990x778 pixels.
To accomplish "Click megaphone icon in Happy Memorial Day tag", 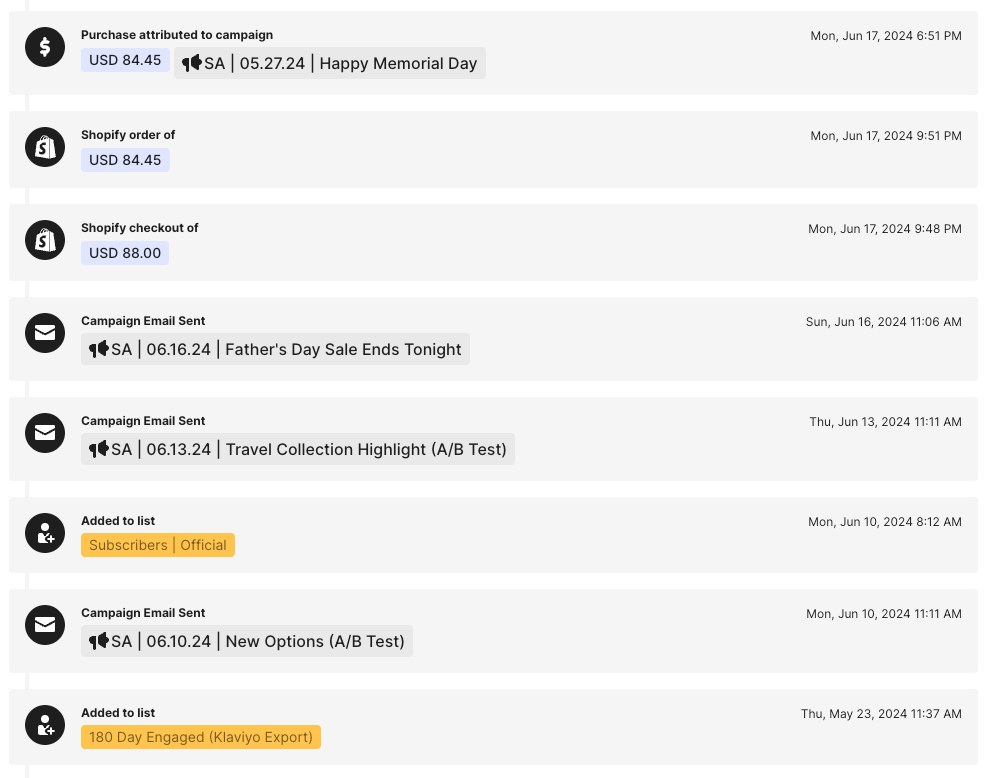I will point(192,63).
